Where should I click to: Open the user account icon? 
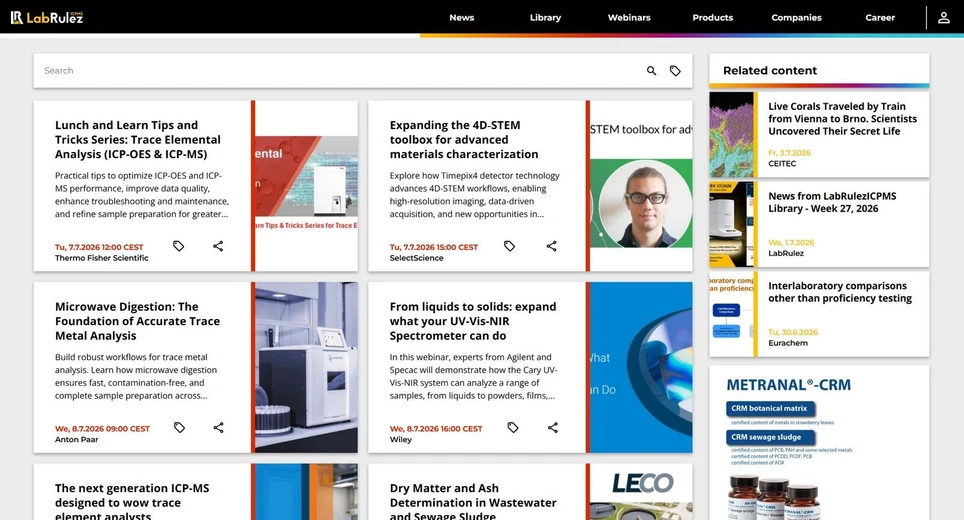tap(944, 18)
